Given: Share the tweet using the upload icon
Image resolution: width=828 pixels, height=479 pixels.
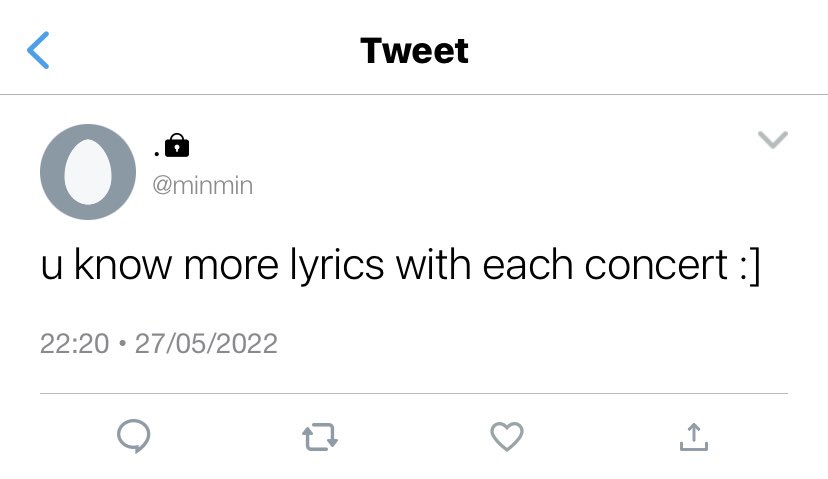Looking at the screenshot, I should coord(694,437).
